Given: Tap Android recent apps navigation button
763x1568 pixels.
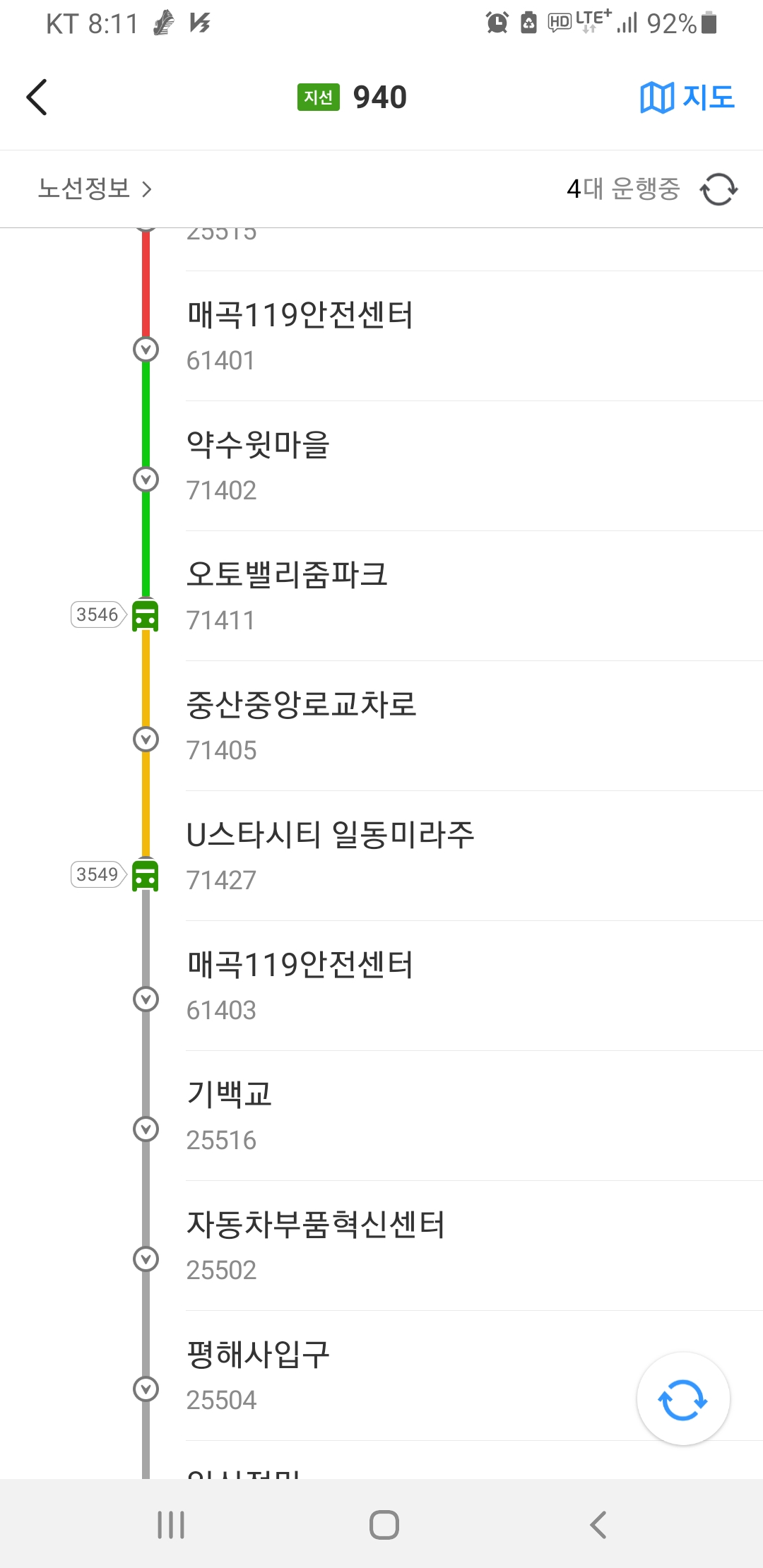Looking at the screenshot, I should pos(171,1524).
